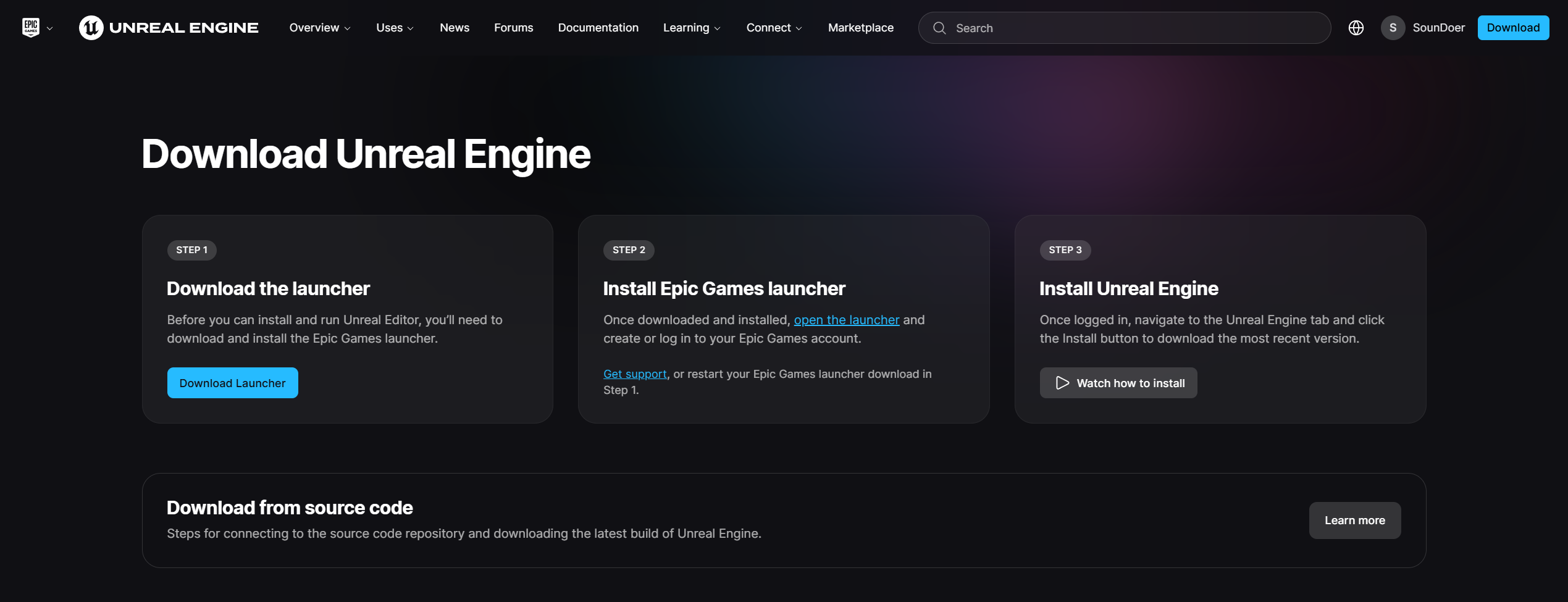Screen dimensions: 1568x602
Task: Open the language globe icon
Action: click(x=1356, y=28)
